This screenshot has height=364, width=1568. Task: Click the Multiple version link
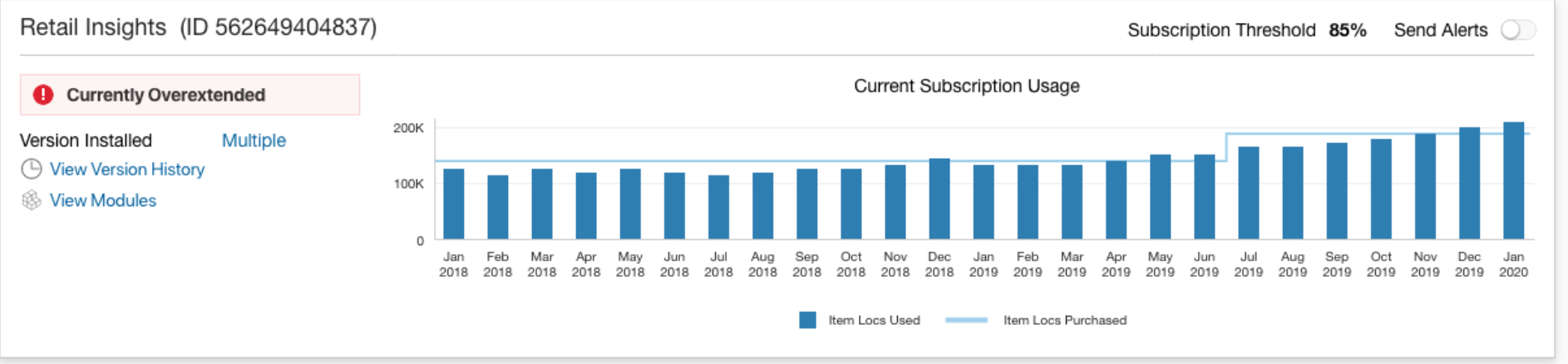(254, 140)
